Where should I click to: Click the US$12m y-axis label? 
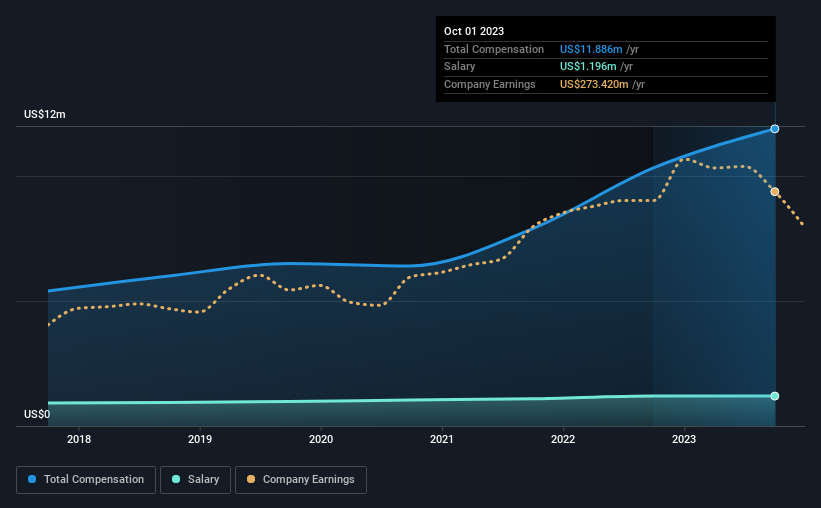pyautogui.click(x=45, y=114)
